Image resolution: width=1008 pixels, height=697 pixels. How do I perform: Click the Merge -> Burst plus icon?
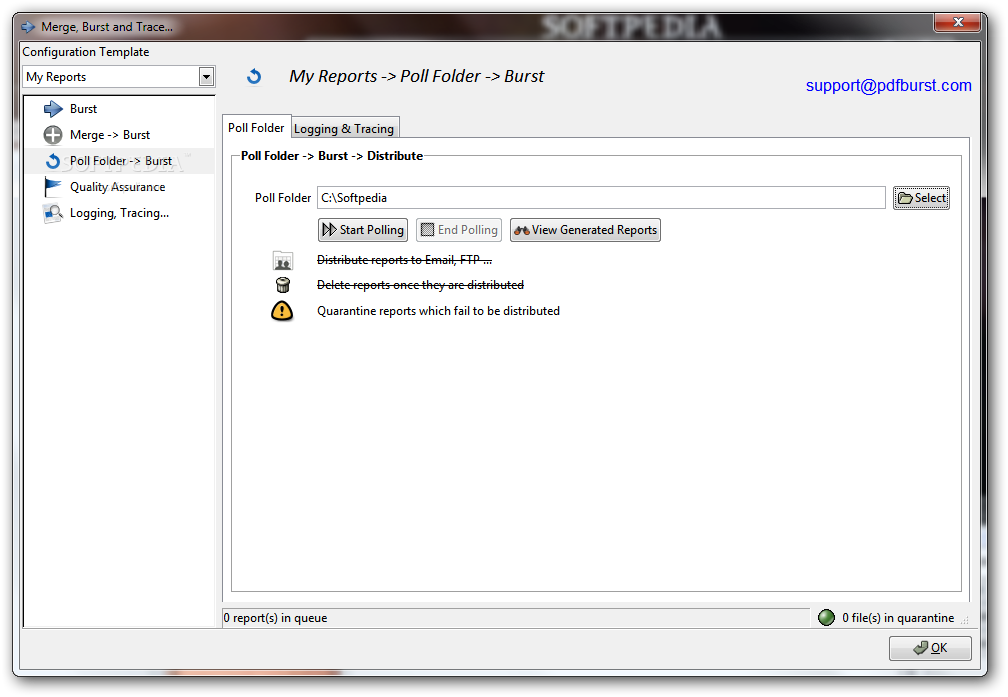pyautogui.click(x=53, y=135)
